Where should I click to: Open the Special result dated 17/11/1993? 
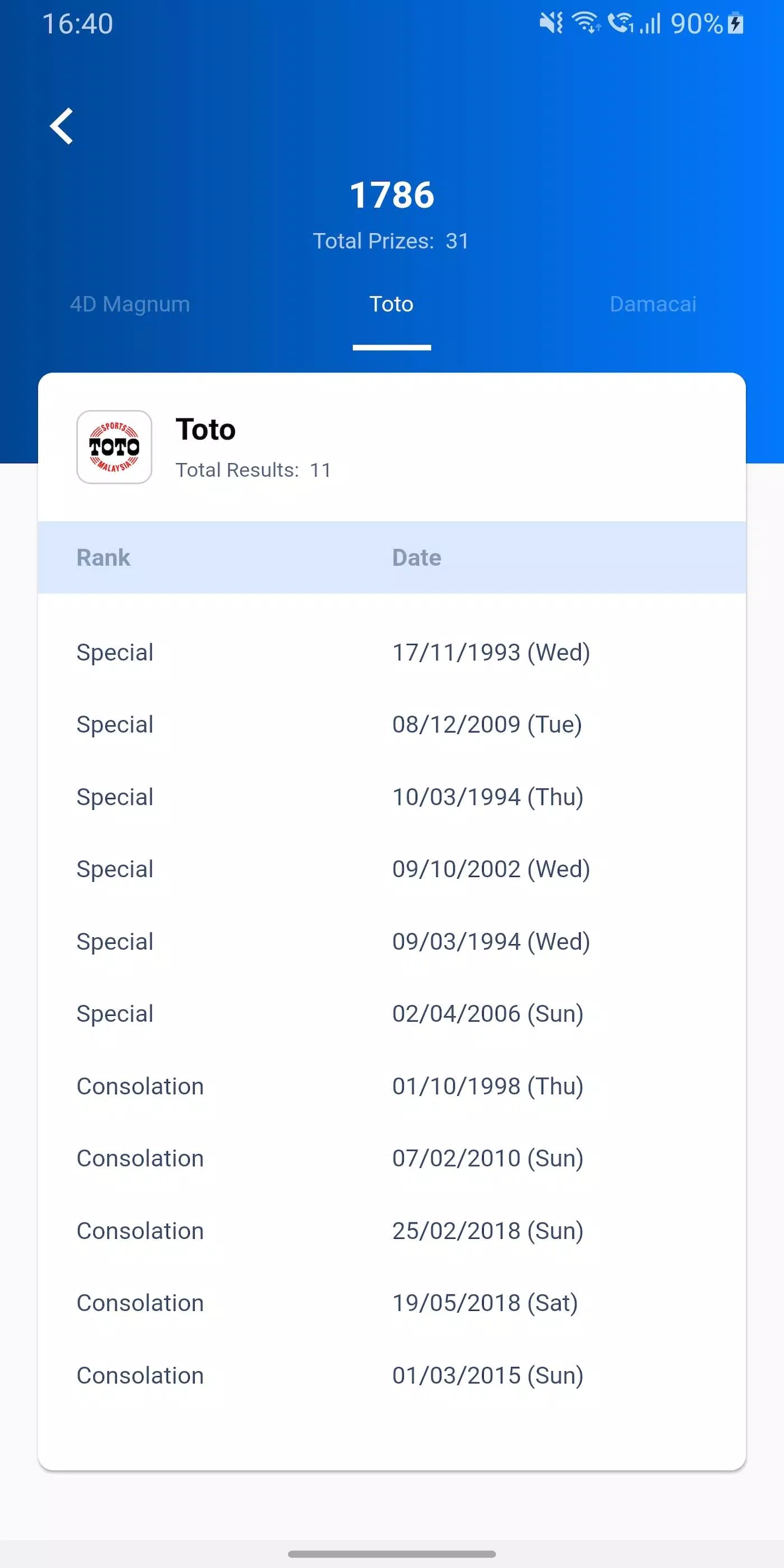392,652
